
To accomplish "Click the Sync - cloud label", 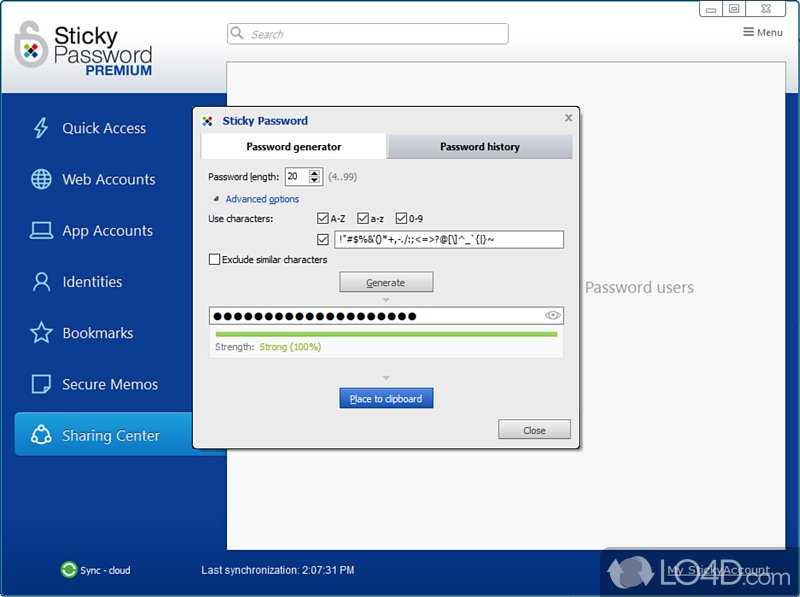I will [x=105, y=570].
